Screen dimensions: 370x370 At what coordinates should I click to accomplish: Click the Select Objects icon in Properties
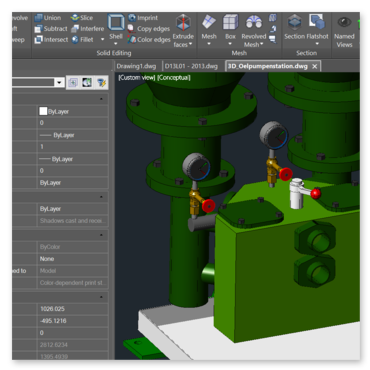tap(87, 83)
